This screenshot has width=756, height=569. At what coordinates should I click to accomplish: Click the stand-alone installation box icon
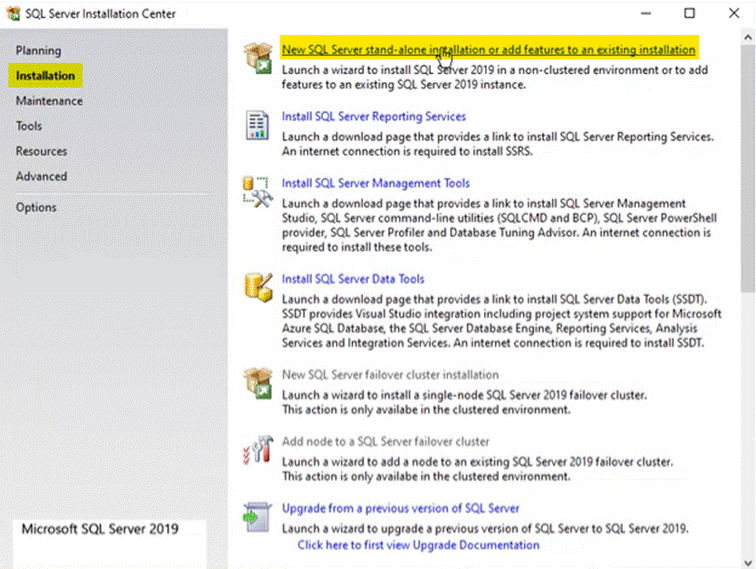tap(258, 58)
